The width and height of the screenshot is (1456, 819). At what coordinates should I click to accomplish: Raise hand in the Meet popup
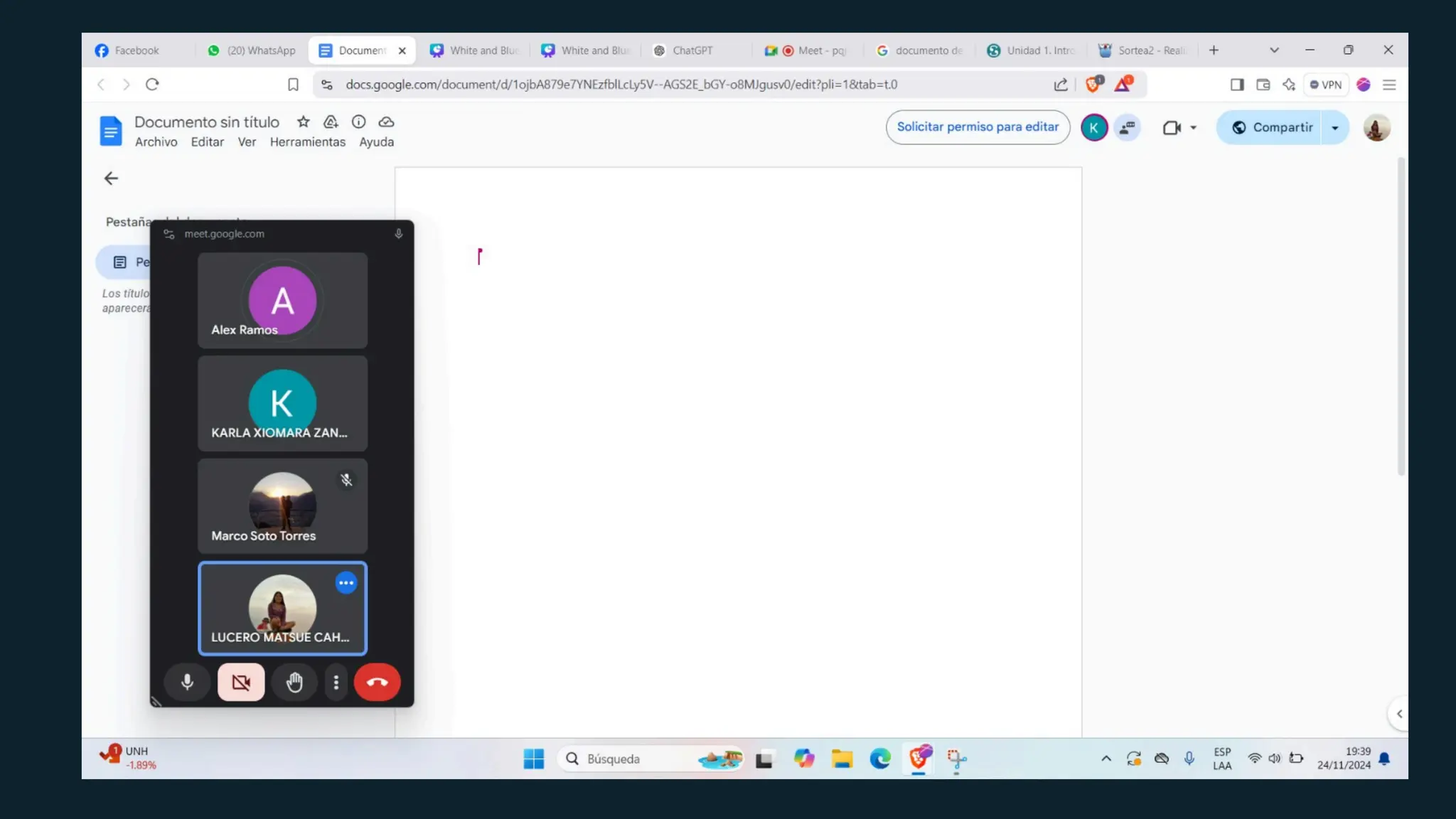[x=294, y=682]
